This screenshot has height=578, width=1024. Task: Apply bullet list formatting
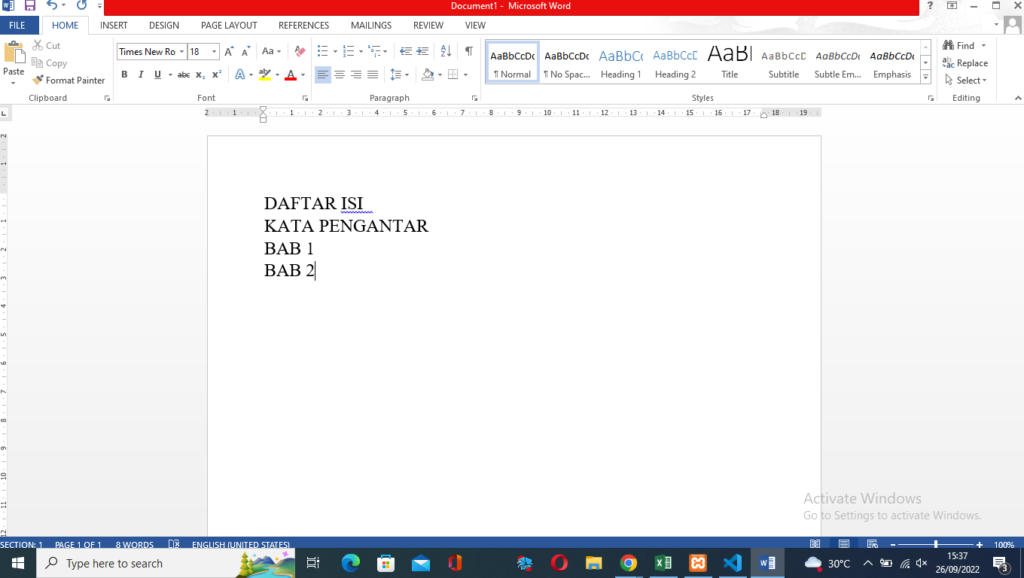point(321,51)
